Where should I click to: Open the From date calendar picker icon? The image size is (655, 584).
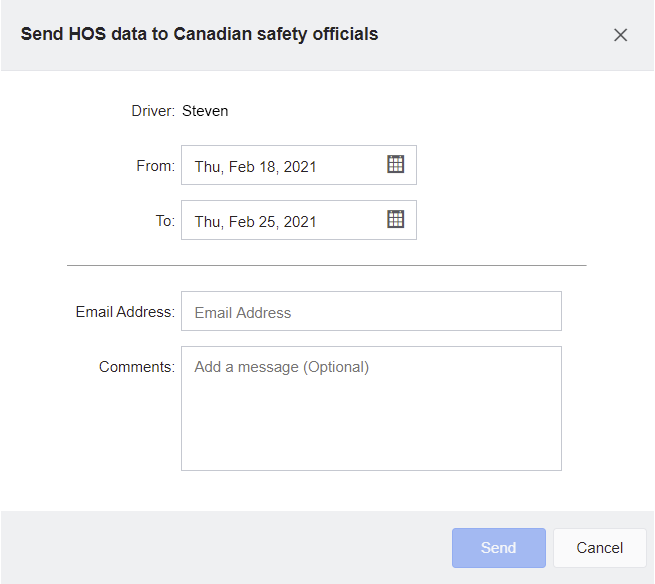coord(396,164)
